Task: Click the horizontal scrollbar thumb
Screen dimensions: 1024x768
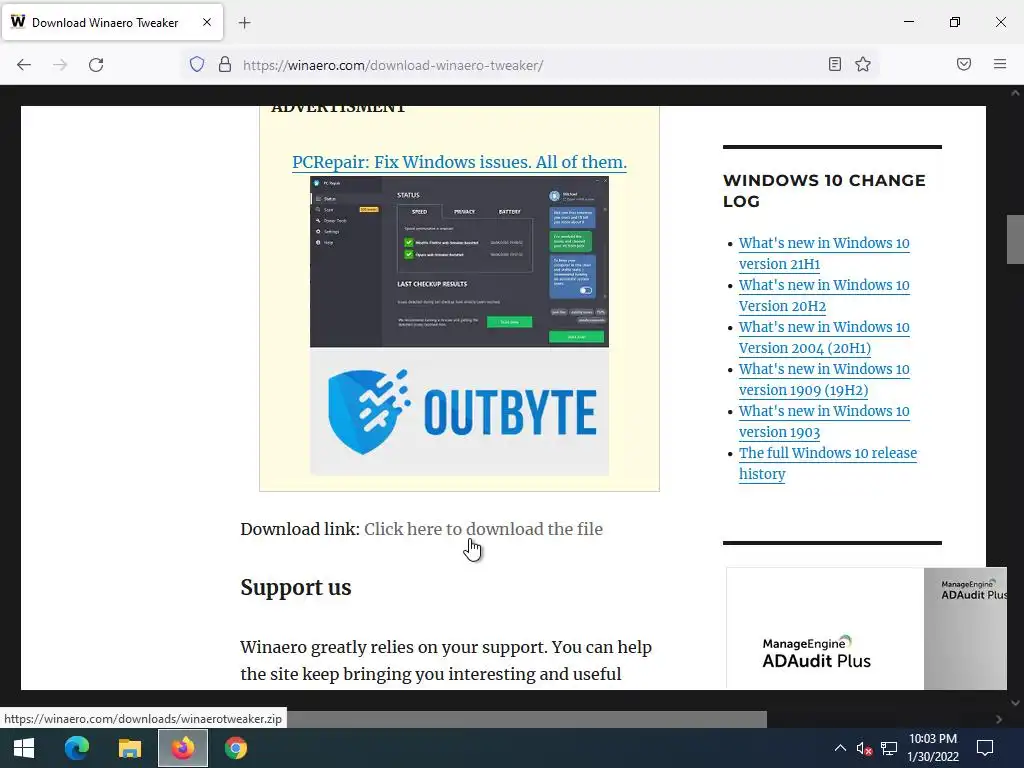Action: tap(526, 719)
